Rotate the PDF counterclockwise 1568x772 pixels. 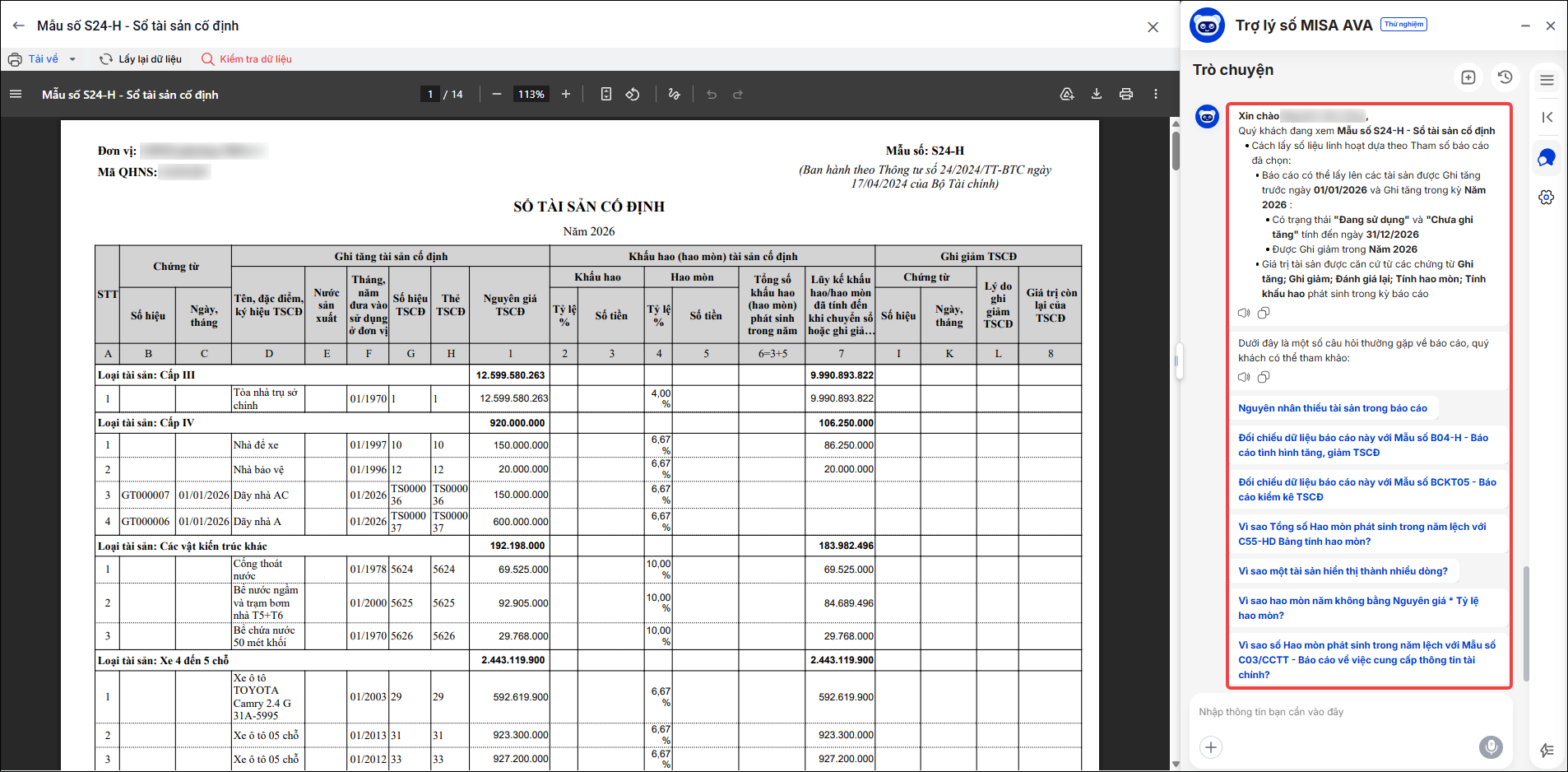click(x=633, y=95)
